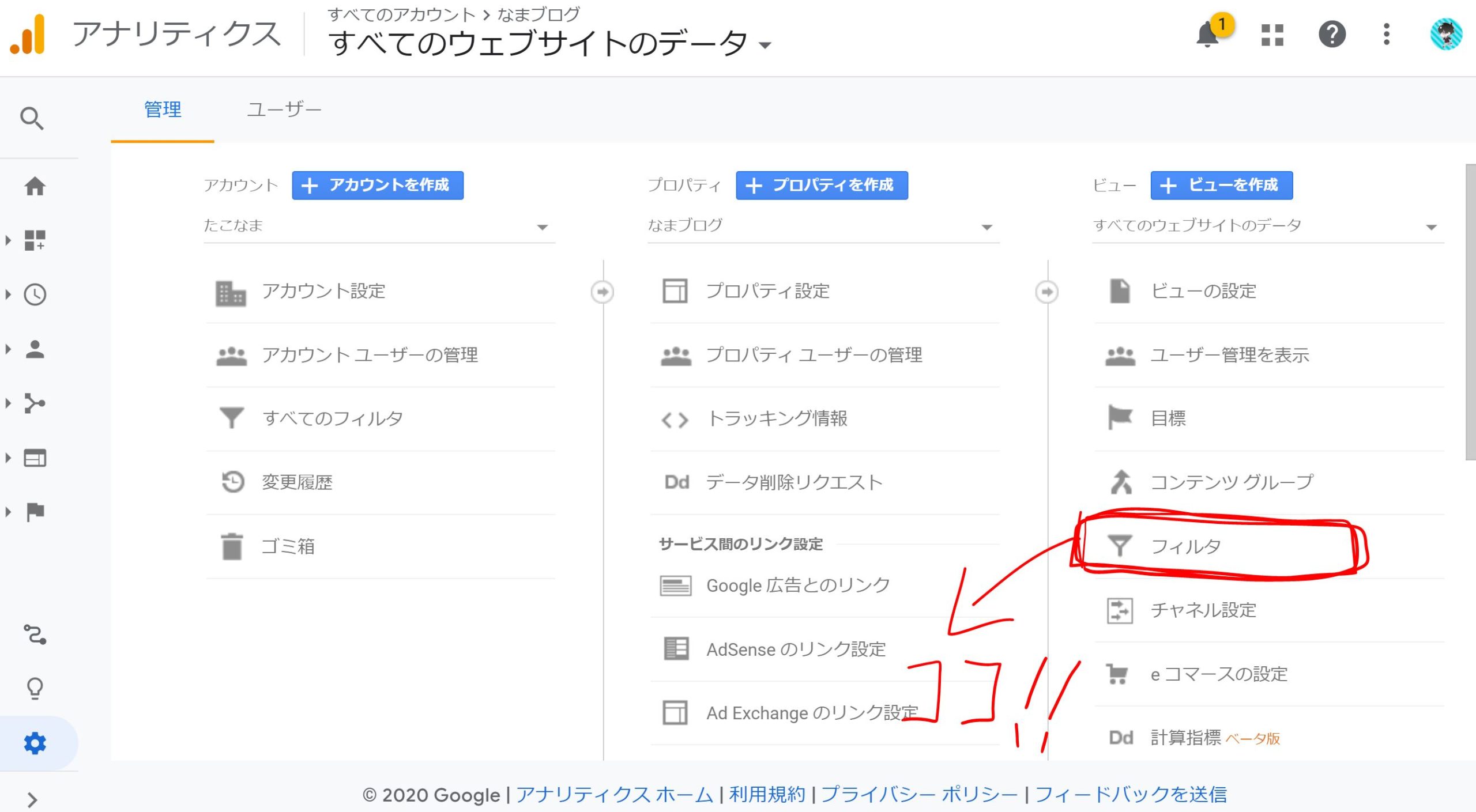Image resolution: width=1476 pixels, height=812 pixels.
Task: Click the e コマースの設定 cart icon
Action: tap(1117, 674)
